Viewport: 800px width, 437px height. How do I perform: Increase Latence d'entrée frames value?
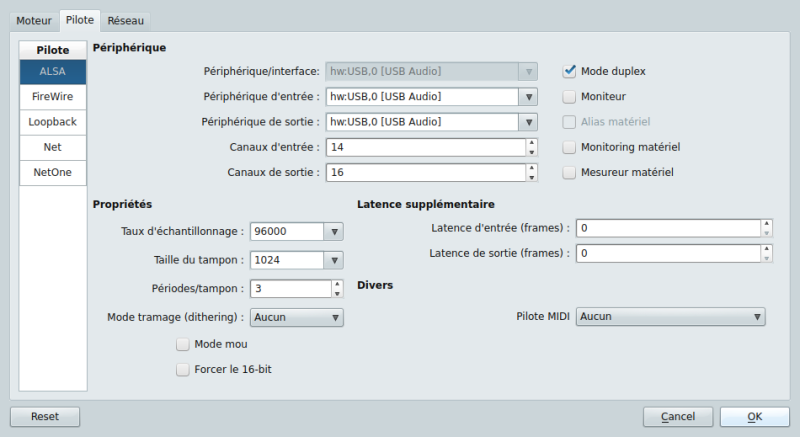[x=766, y=223]
